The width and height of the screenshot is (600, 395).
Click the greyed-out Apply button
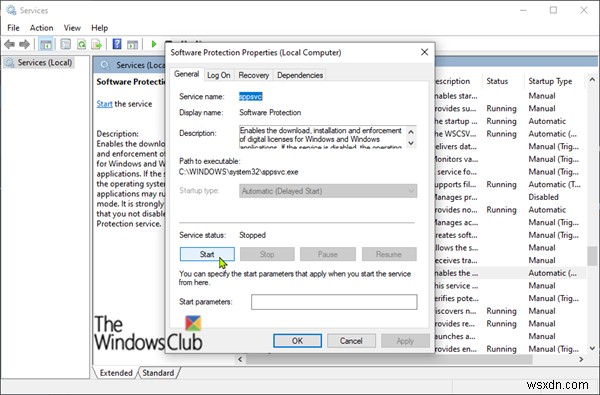coord(405,341)
